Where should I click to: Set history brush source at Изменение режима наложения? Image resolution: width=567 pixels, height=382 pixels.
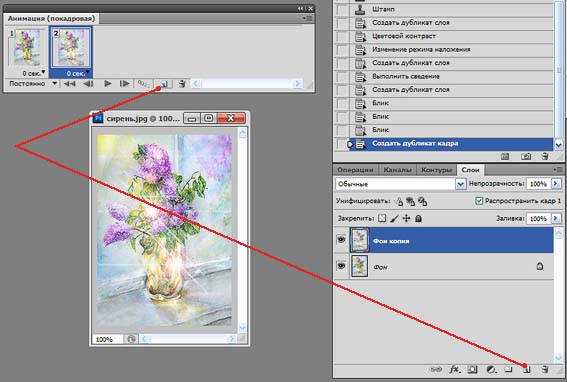pos(341,50)
